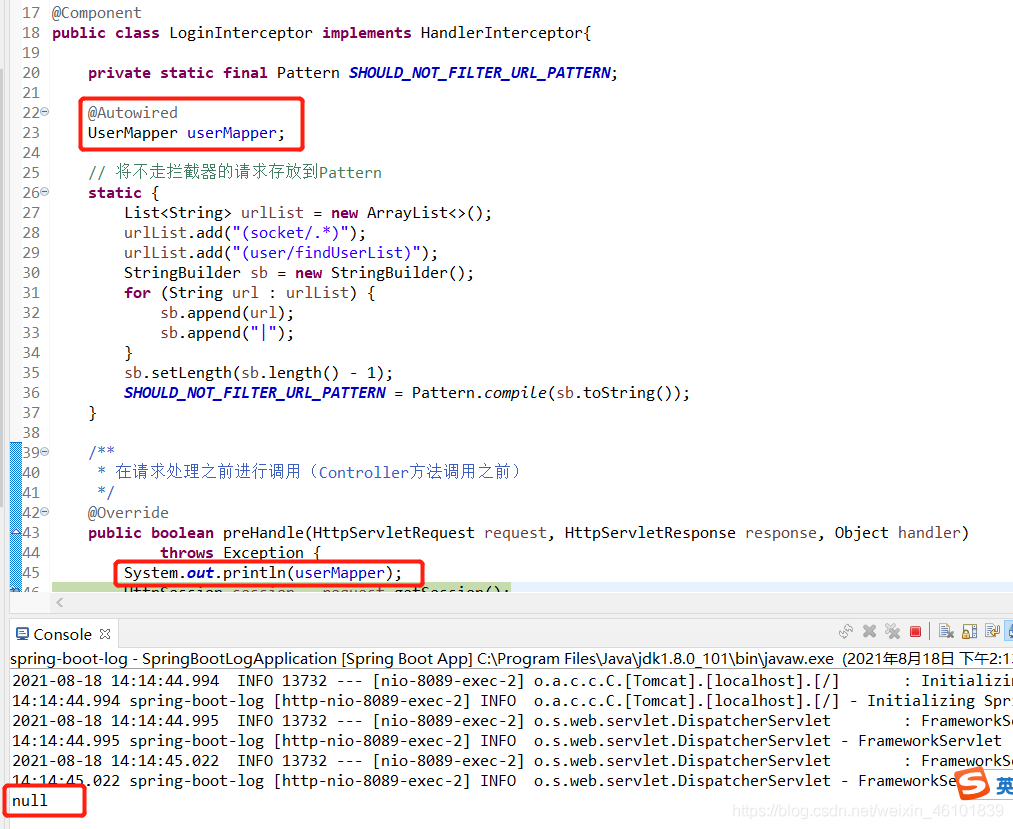1013x829 pixels.
Task: Click the preHandle method name
Action: (x=264, y=533)
